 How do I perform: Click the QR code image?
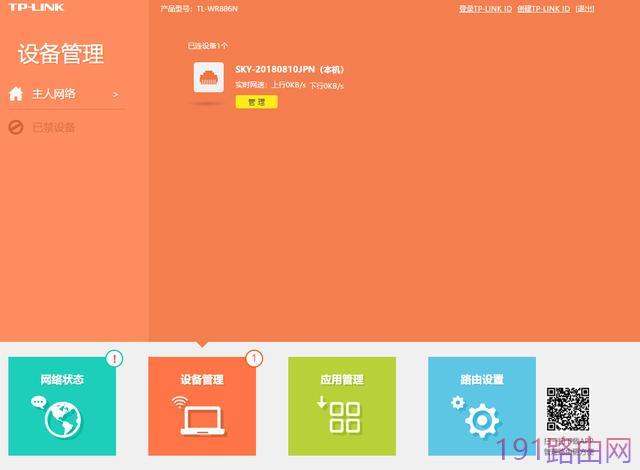pos(568,409)
